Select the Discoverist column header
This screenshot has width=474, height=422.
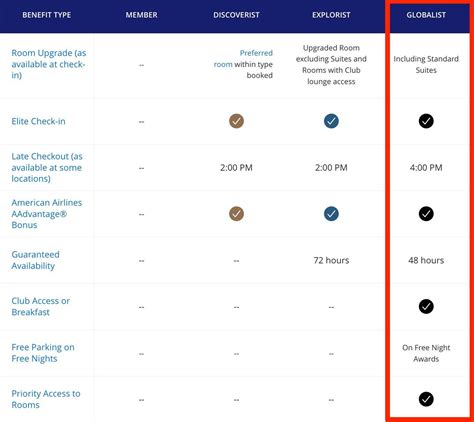236,15
